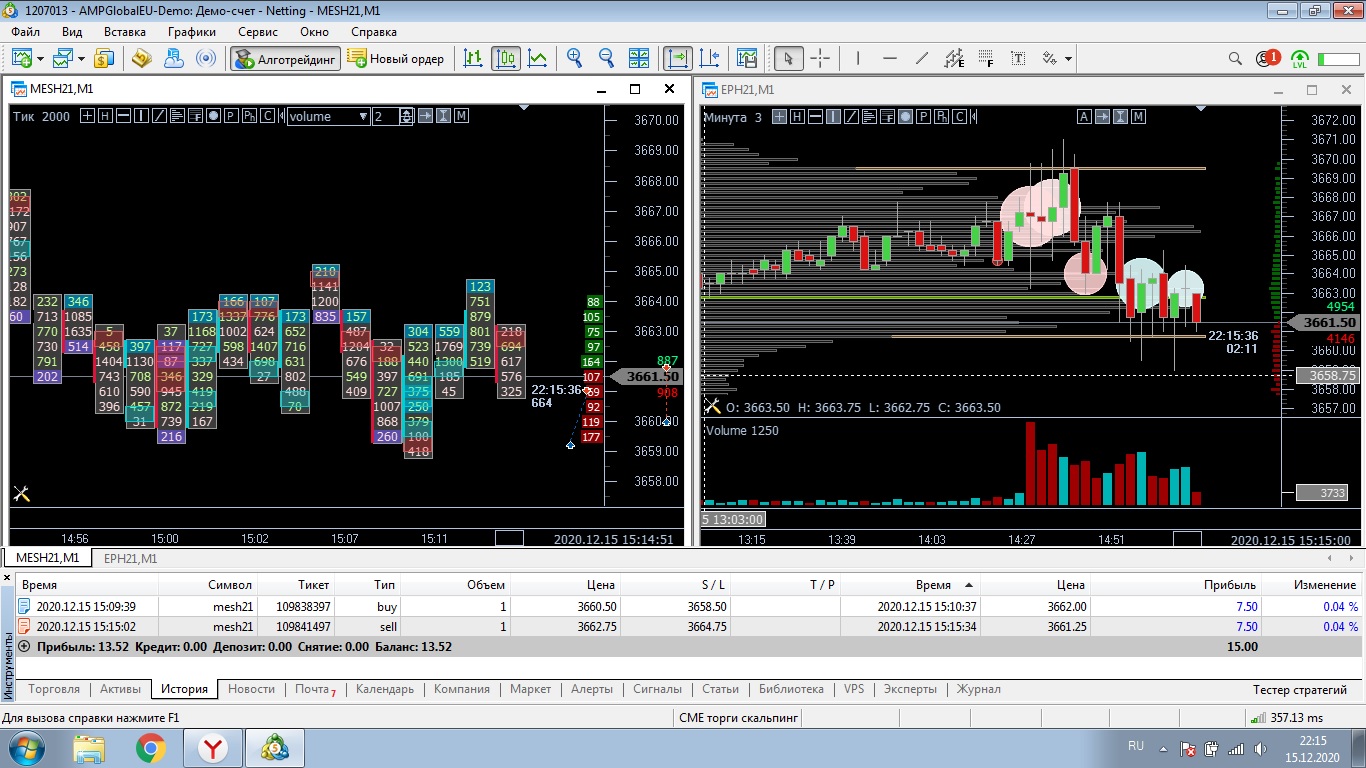Open the profiles chart icon

64,58
